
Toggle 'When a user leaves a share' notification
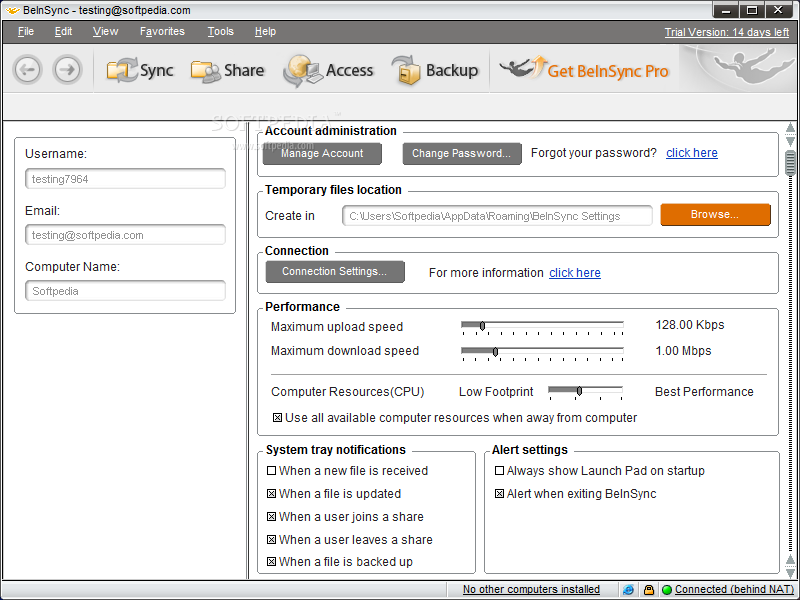(271, 539)
